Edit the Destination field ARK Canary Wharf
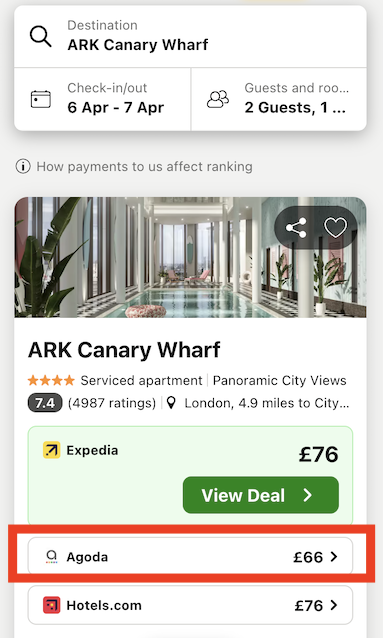 pyautogui.click(x=190, y=36)
